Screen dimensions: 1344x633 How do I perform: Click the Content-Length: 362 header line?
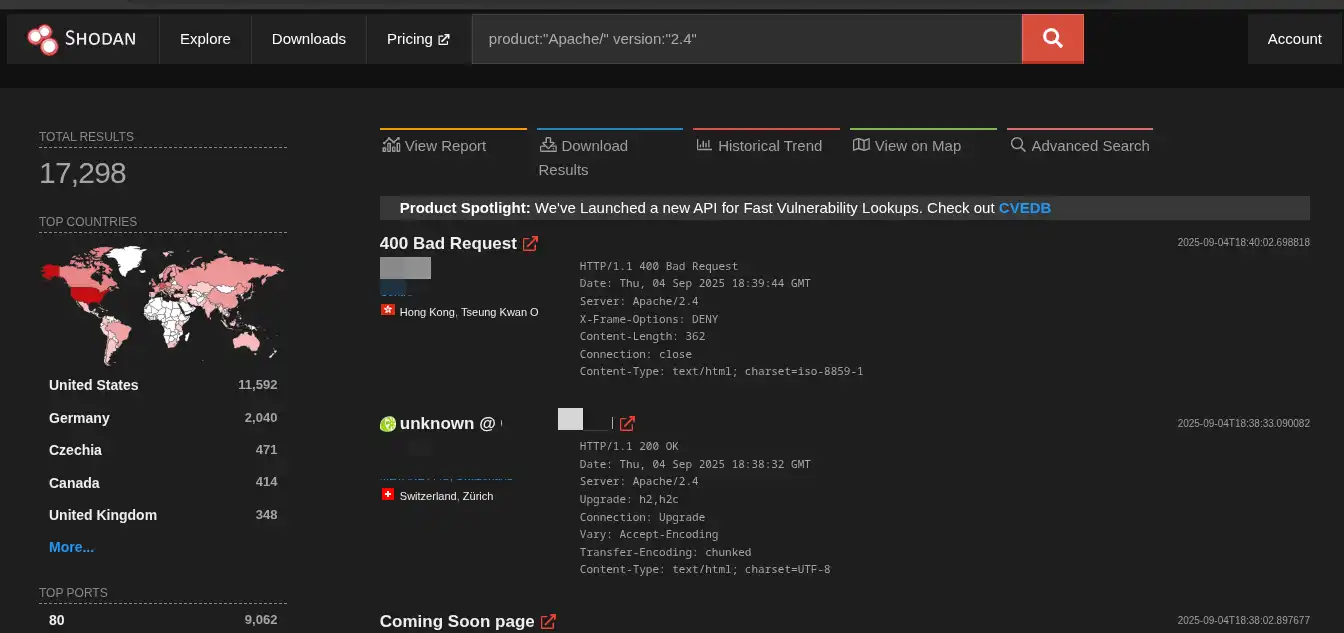(643, 336)
